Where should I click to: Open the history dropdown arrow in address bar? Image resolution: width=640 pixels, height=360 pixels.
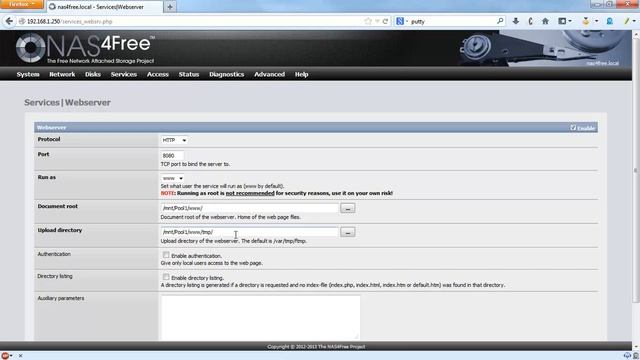[377, 21]
